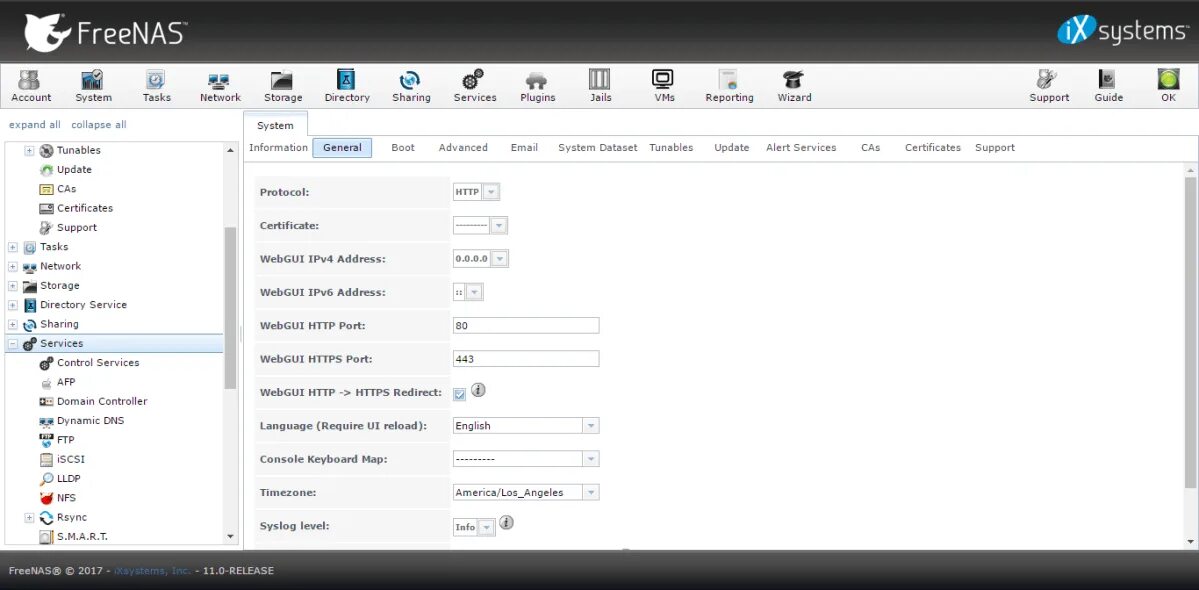The height and width of the screenshot is (590, 1199).
Task: Expand the Storage tree node
Action: (x=12, y=286)
